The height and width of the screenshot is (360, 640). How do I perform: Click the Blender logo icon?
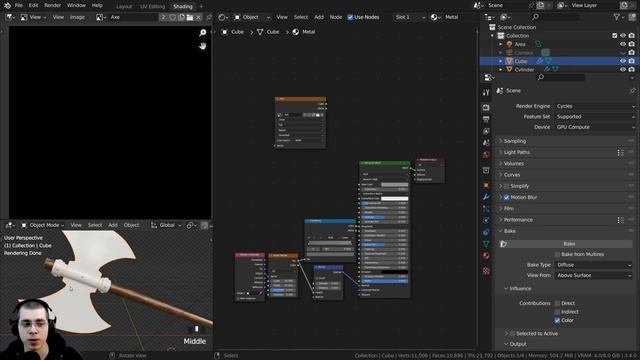pyautogui.click(x=7, y=5)
